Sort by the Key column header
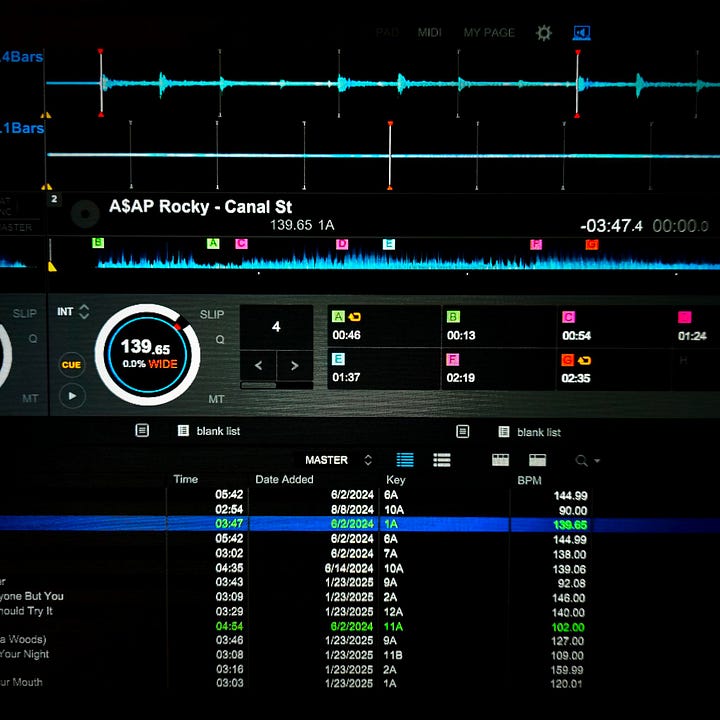Viewport: 720px width, 720px height. (x=395, y=480)
